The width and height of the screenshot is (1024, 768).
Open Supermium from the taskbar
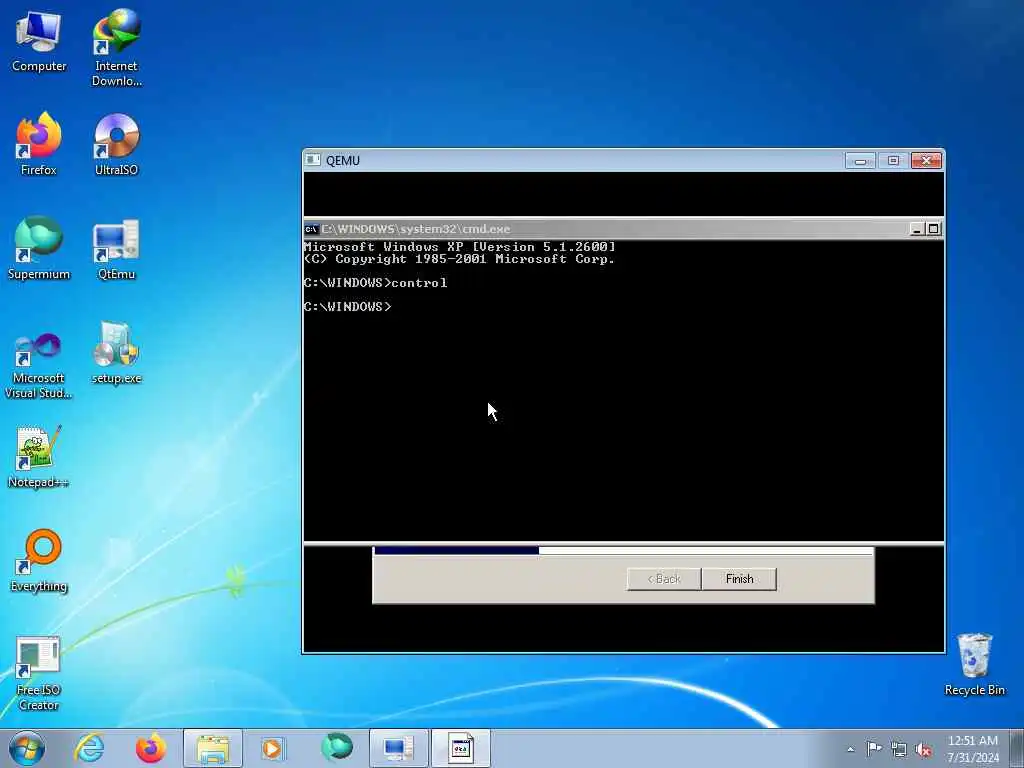(336, 748)
